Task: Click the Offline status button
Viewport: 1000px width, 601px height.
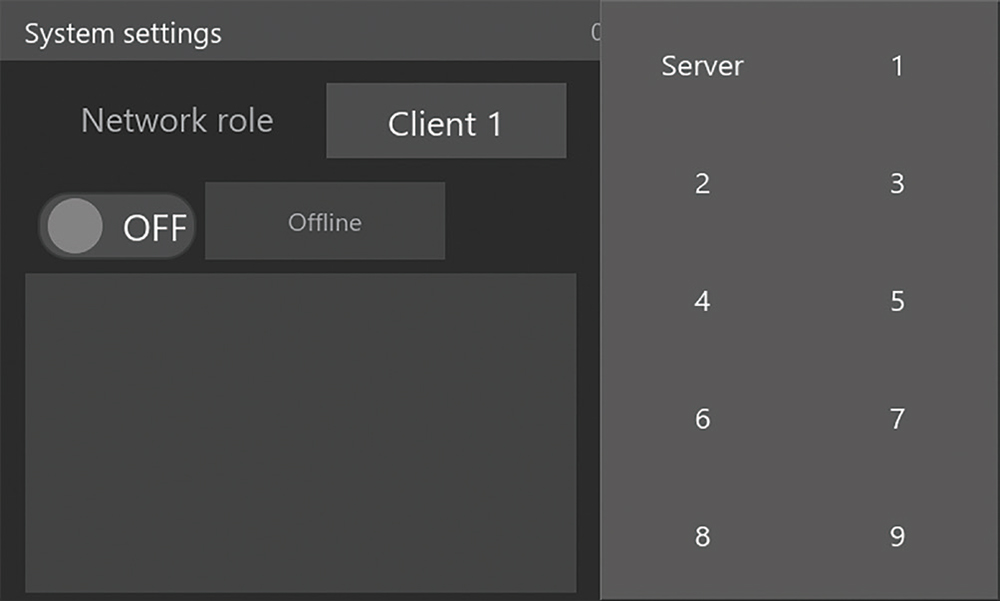Action: tap(325, 222)
